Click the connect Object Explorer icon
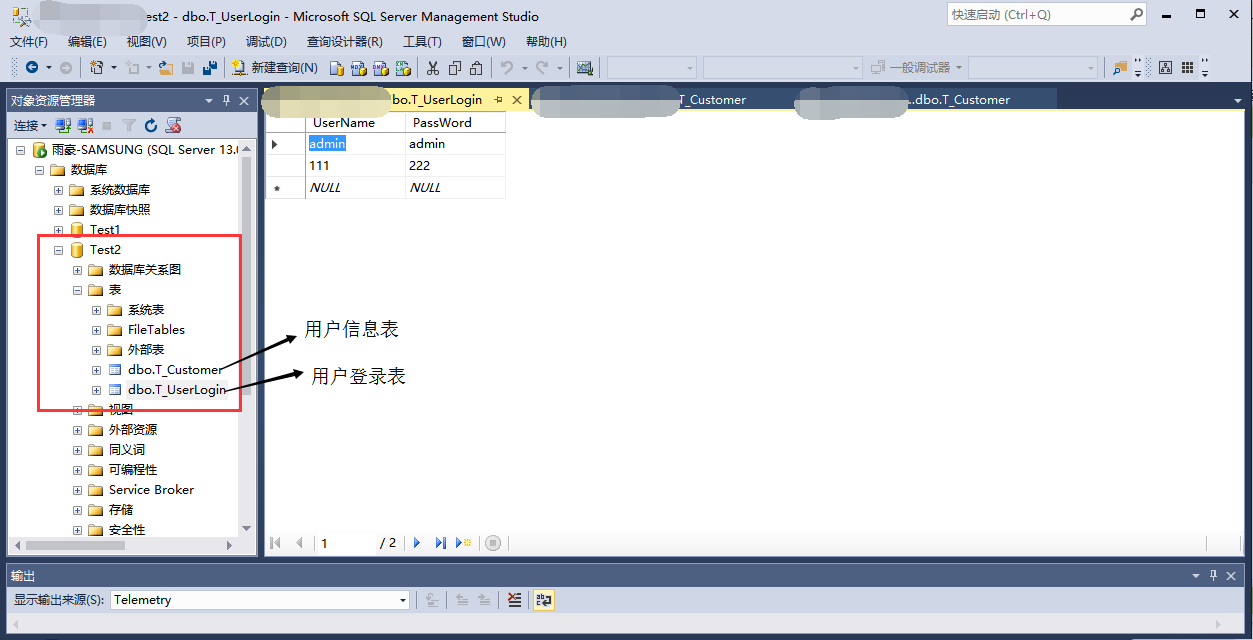This screenshot has width=1253, height=640. [x=63, y=125]
